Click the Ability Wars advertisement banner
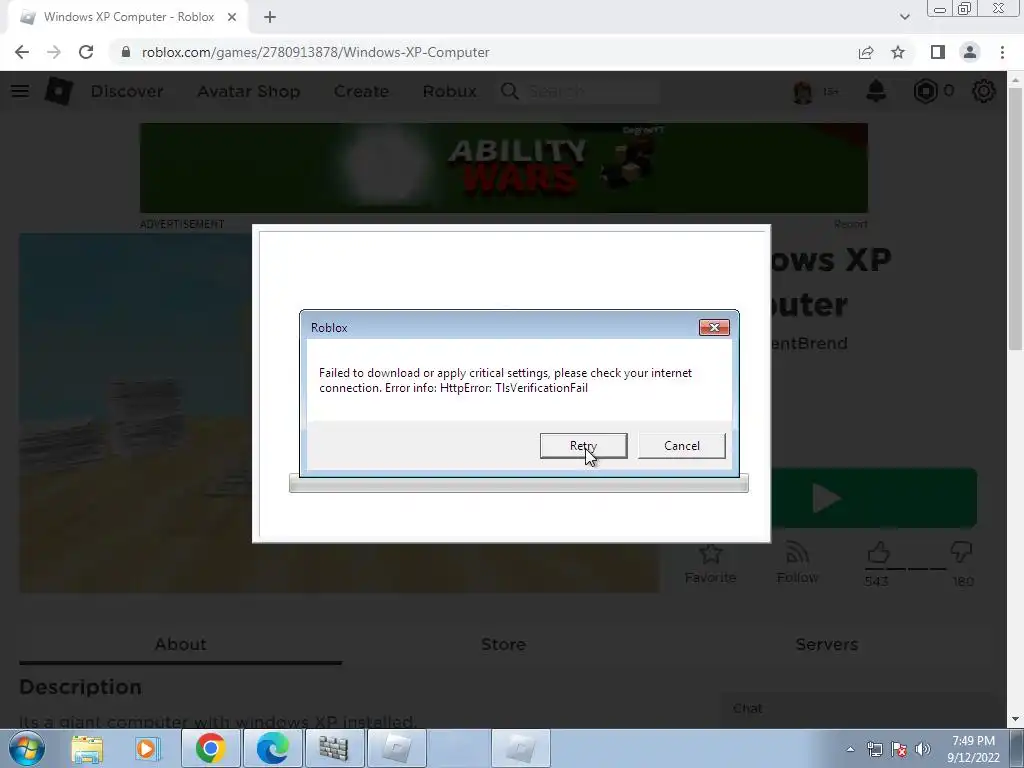This screenshot has height=768, width=1024. 504,168
